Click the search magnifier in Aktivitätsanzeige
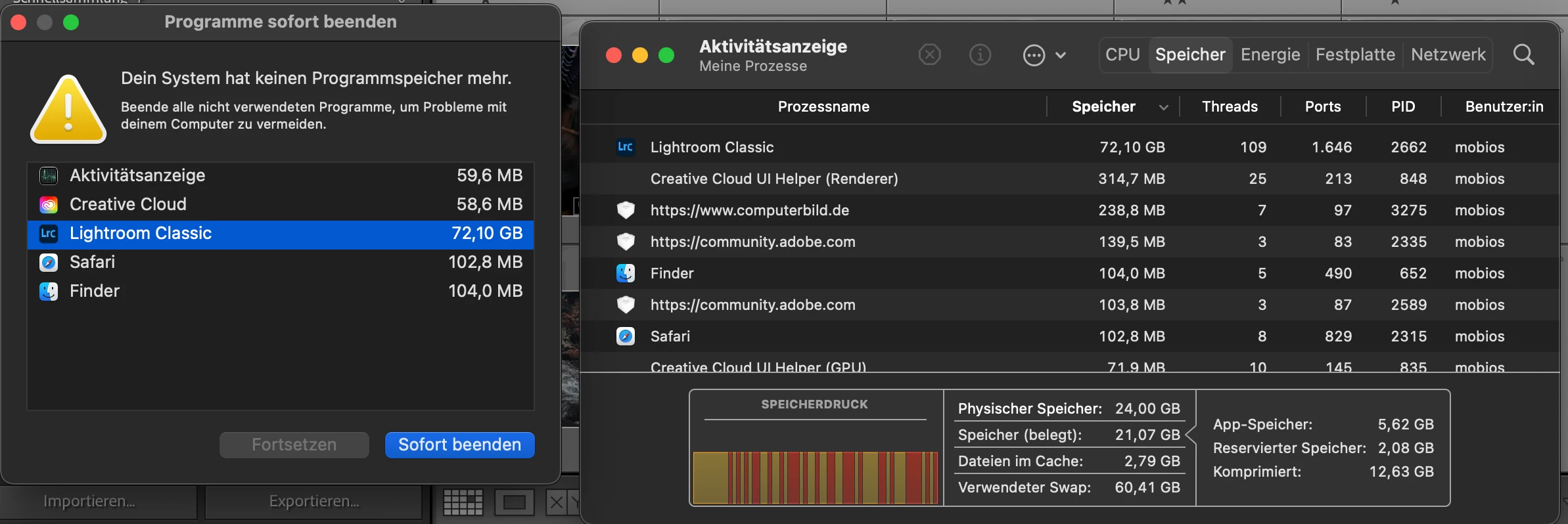 (1523, 55)
